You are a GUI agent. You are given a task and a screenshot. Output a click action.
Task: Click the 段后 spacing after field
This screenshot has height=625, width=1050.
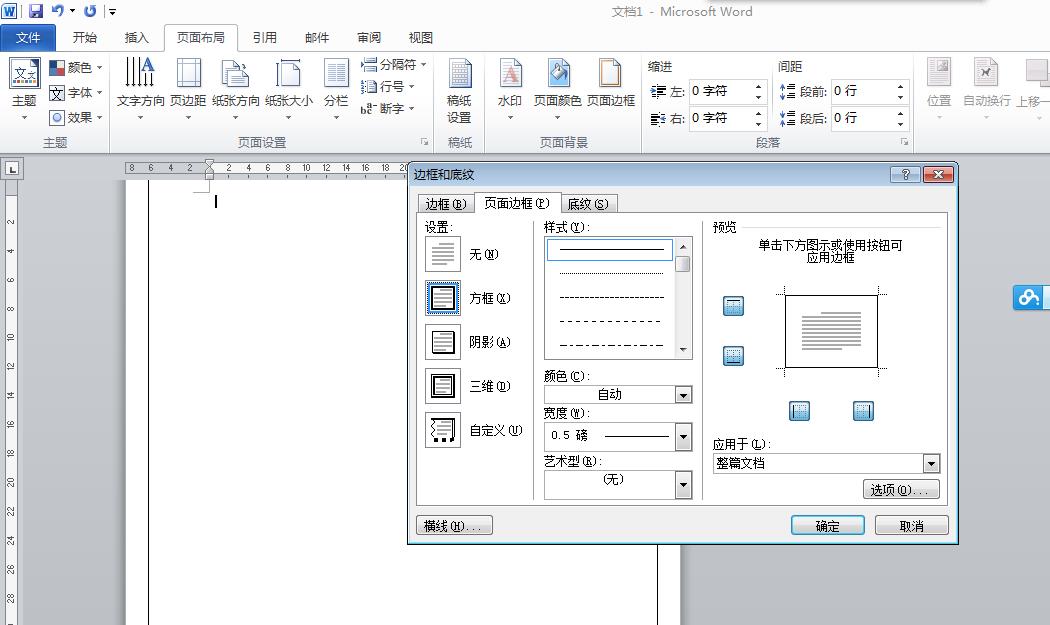click(x=862, y=118)
